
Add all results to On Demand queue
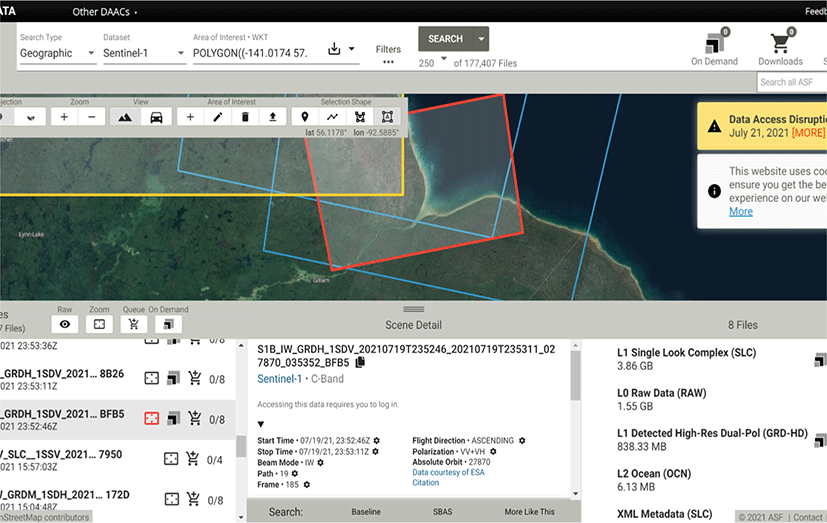point(168,324)
